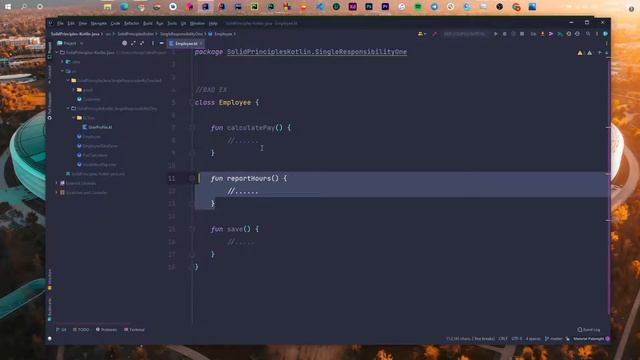Viewport: 640px width, 360px height.
Task: Open Project panel options (three dots)
Action: point(153,43)
